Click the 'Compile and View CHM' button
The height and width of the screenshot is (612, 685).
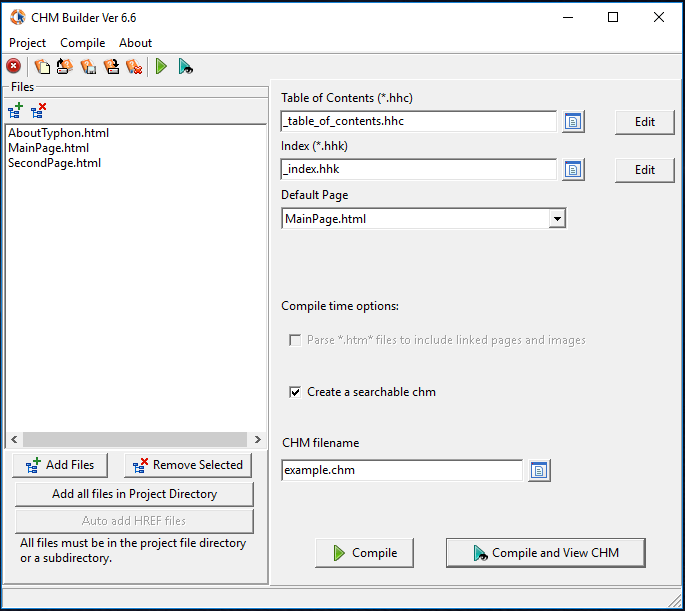tap(546, 553)
